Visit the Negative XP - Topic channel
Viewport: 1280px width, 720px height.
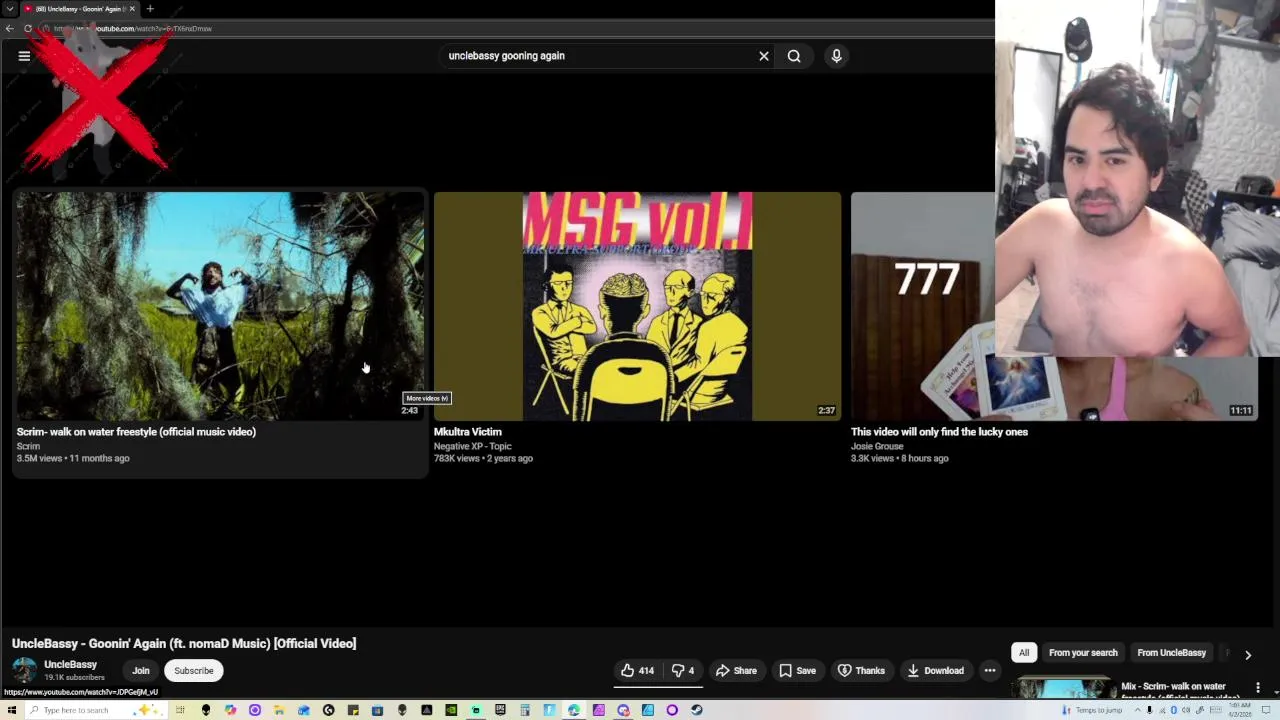[472, 446]
